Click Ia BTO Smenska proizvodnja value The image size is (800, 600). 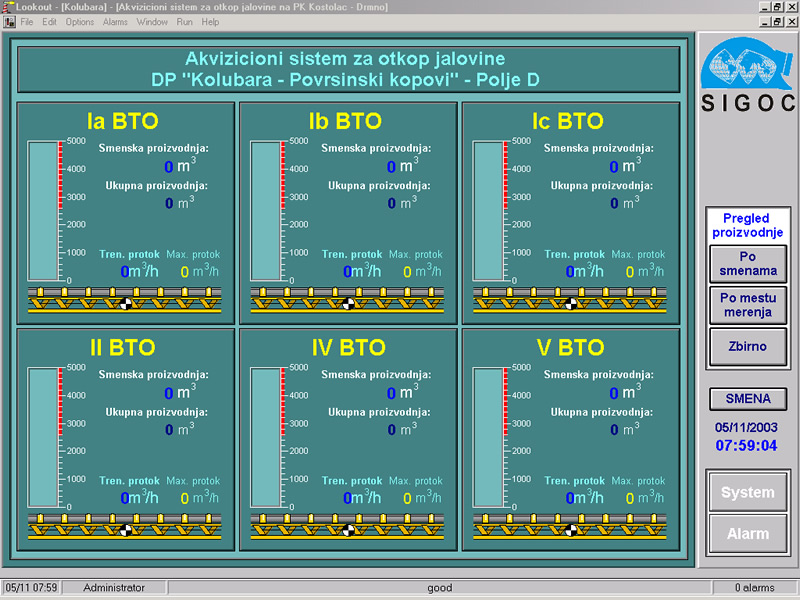click(x=169, y=167)
